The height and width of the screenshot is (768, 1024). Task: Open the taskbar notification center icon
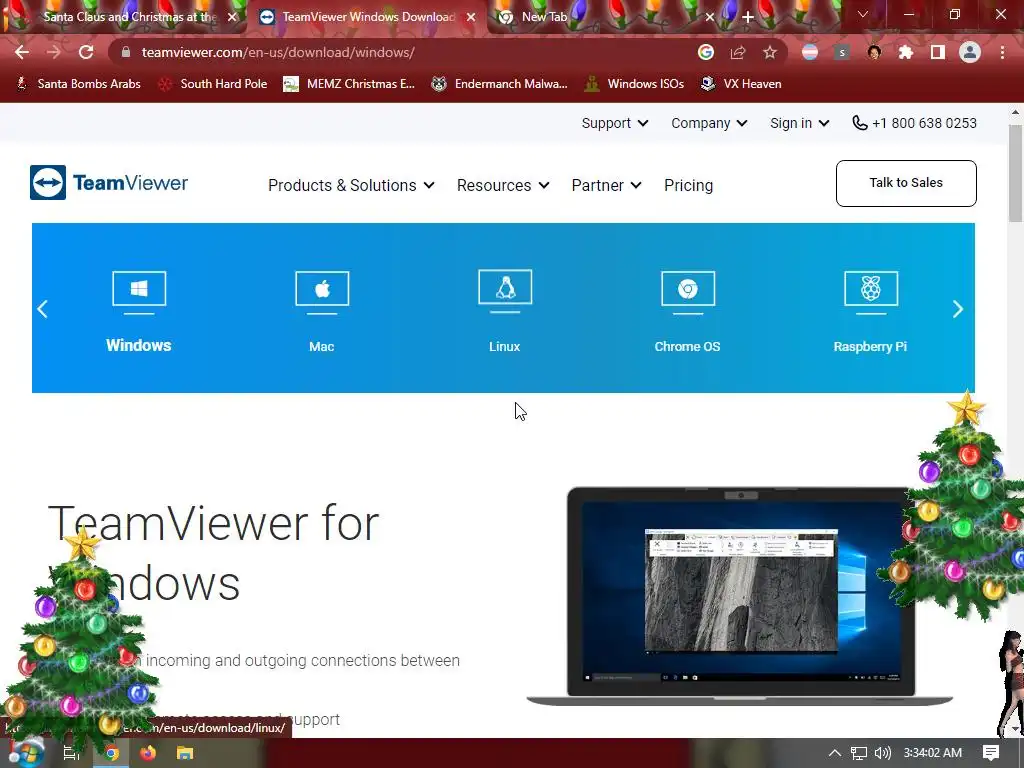pos(991,753)
